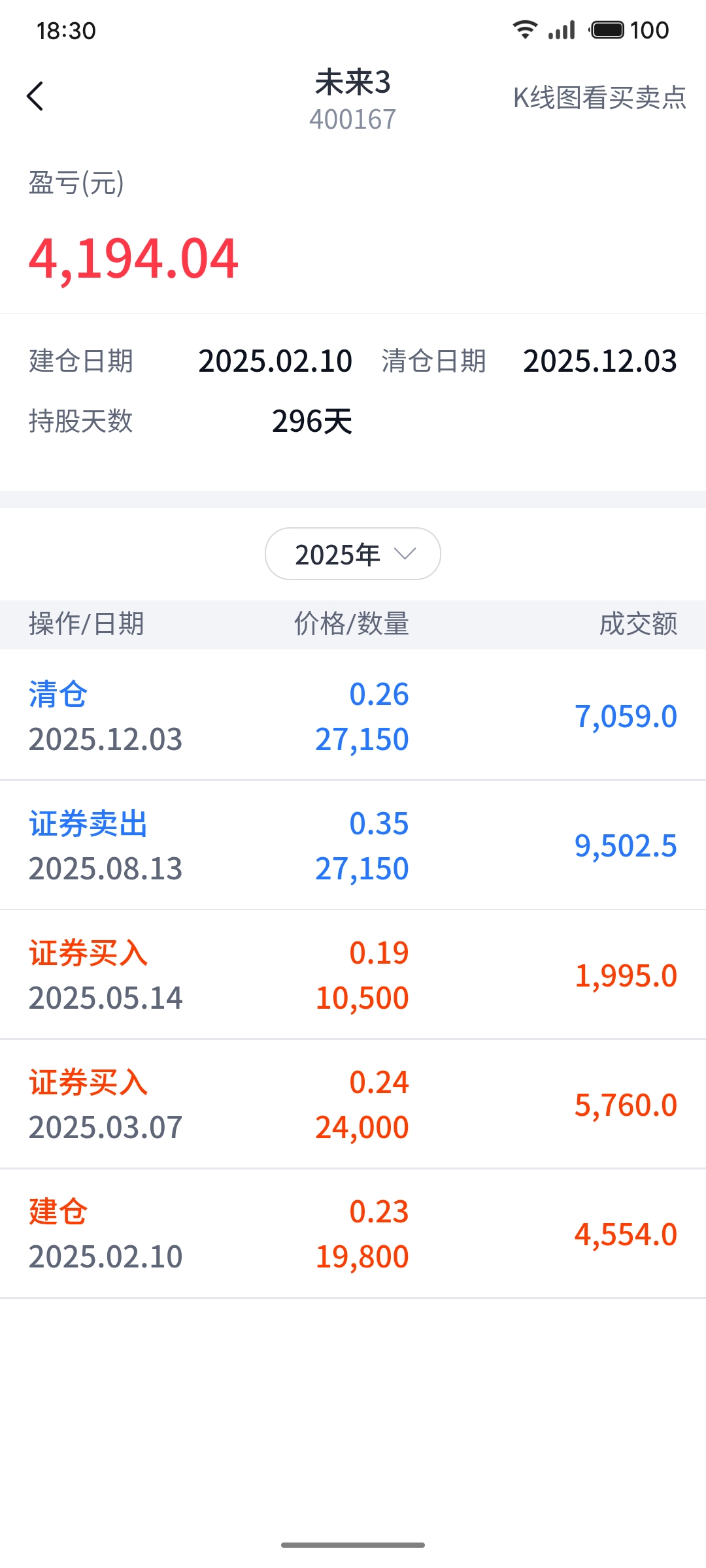Image resolution: width=706 pixels, height=1568 pixels.
Task: Tap the 操作/日期 column header
Action: [86, 624]
